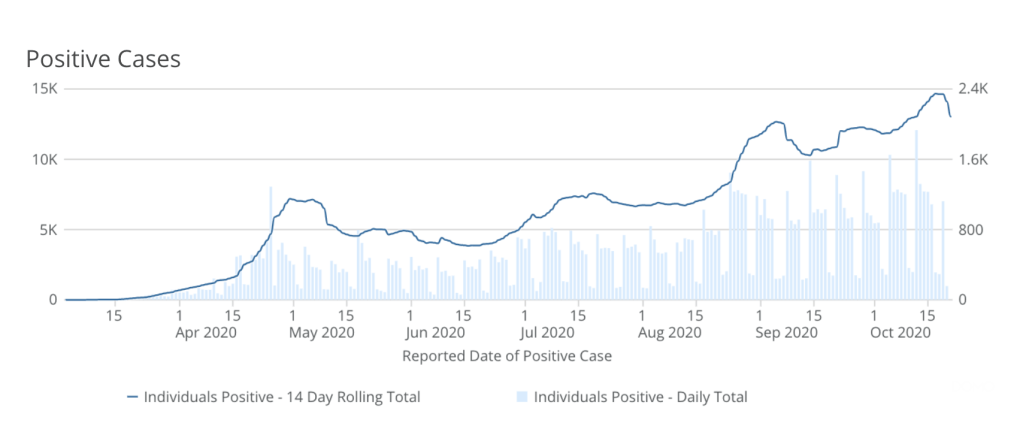Click the Aug 2020 date label
The image size is (1023, 441).
click(x=664, y=332)
